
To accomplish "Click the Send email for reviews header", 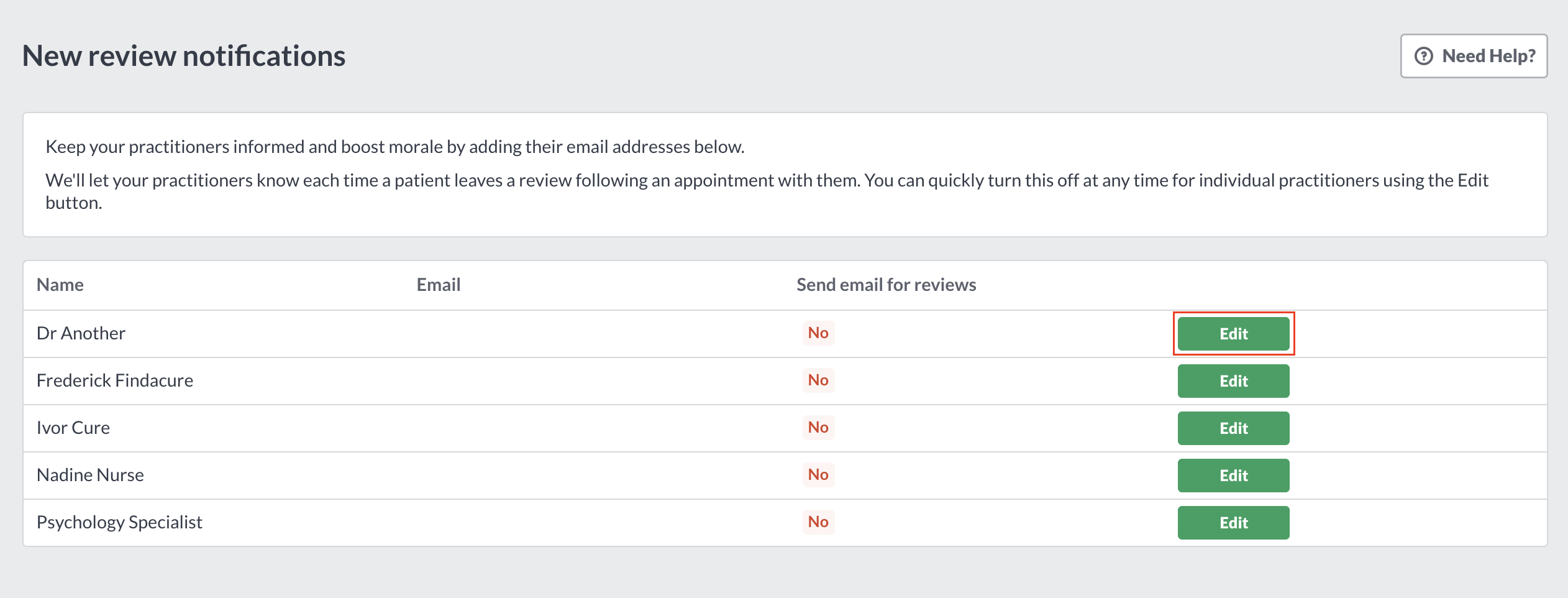I will tap(887, 285).
